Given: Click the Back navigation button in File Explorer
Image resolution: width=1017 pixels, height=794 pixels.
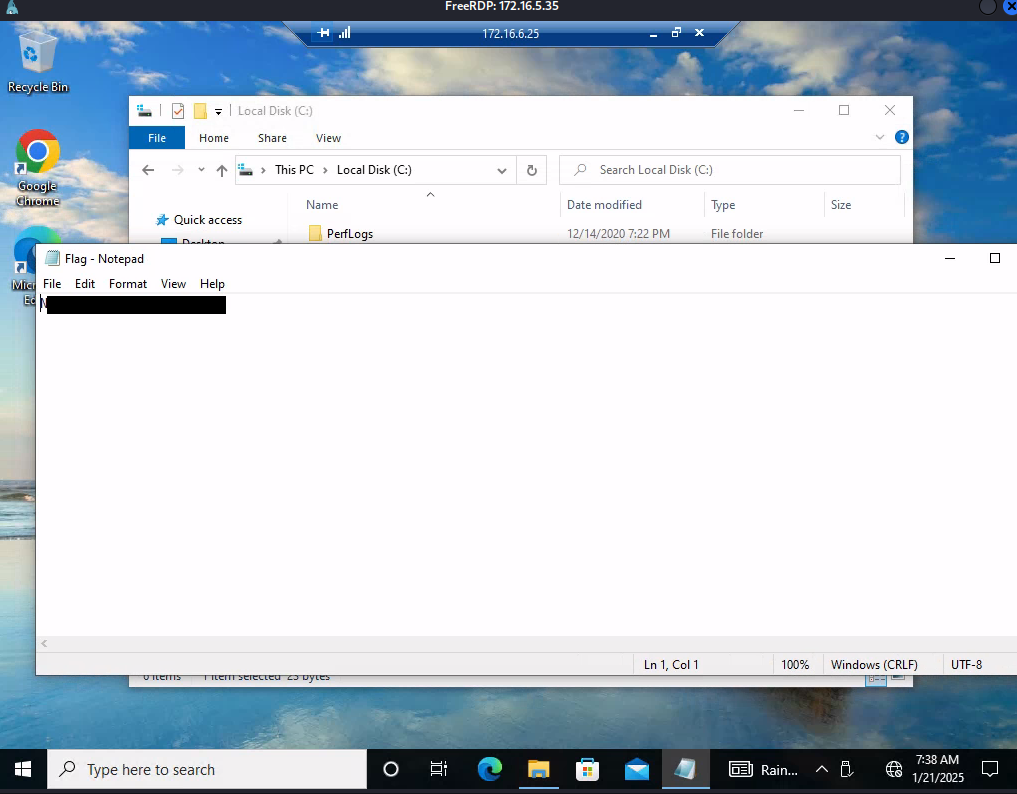Looking at the screenshot, I should click(x=147, y=170).
